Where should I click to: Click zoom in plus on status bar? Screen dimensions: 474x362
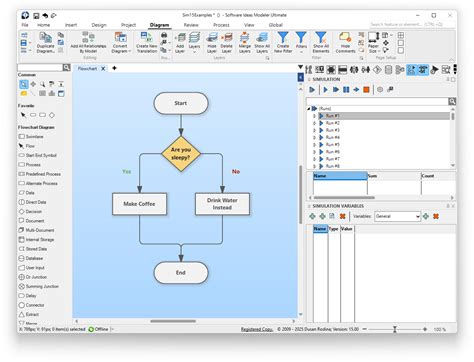click(x=425, y=329)
